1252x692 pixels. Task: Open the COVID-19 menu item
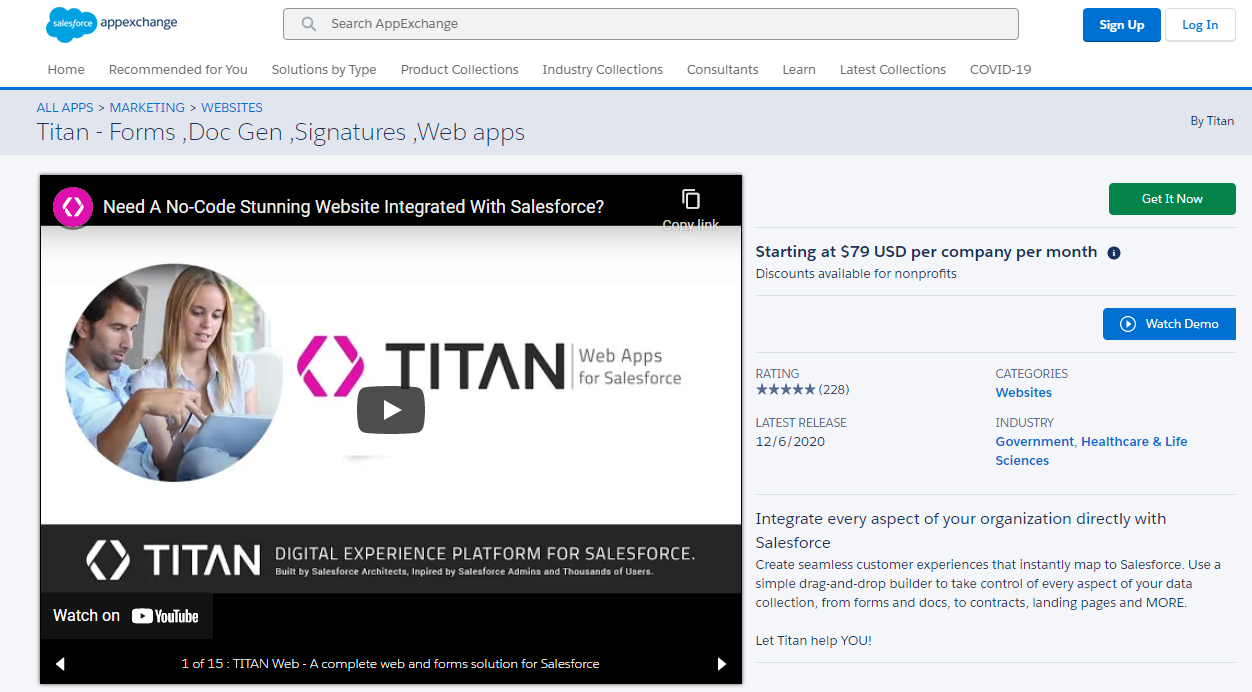pyautogui.click(x=1001, y=70)
